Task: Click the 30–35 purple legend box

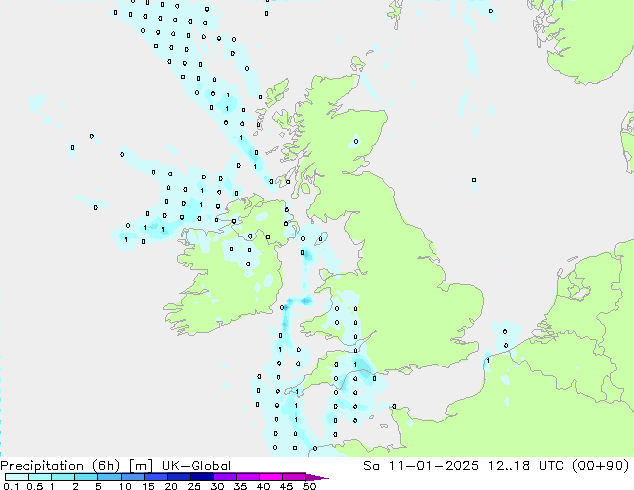Action: [225, 477]
